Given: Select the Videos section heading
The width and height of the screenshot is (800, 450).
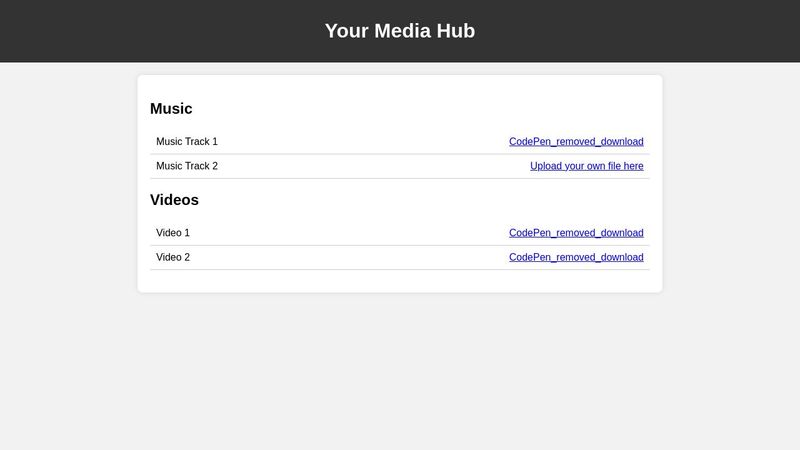Looking at the screenshot, I should pos(174,200).
